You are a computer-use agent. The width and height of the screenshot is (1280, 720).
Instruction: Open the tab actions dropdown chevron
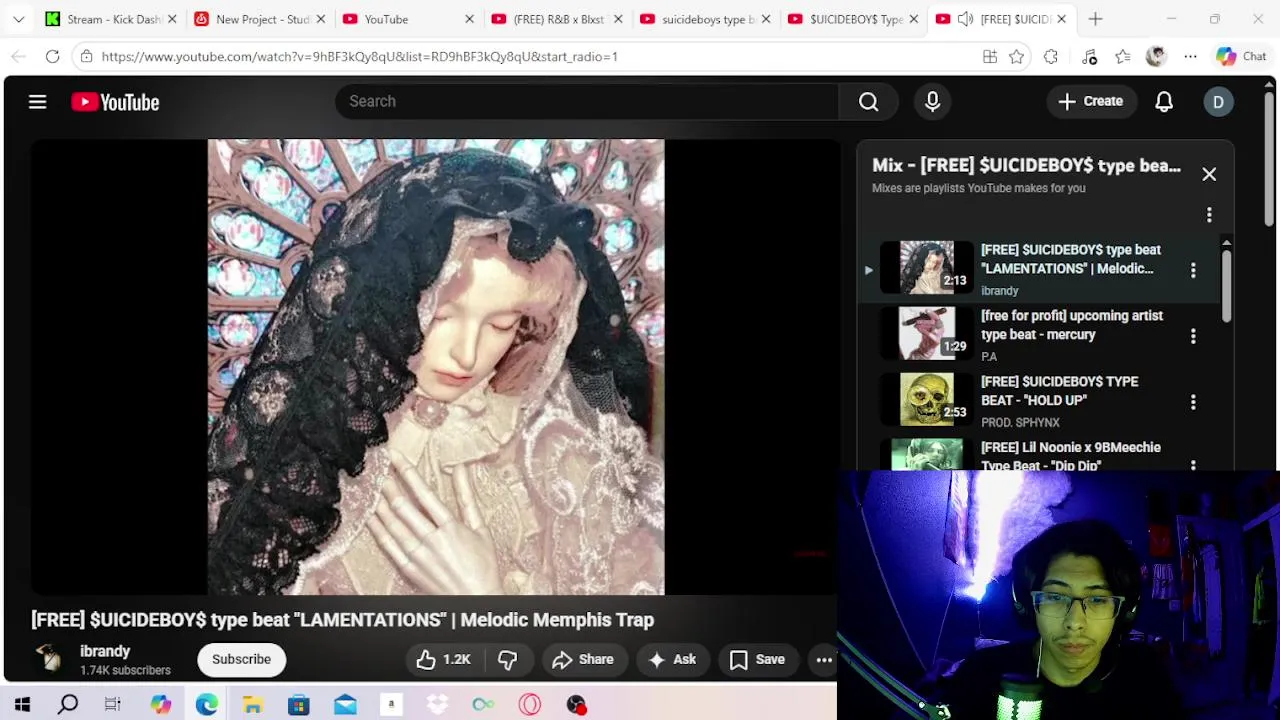18,19
